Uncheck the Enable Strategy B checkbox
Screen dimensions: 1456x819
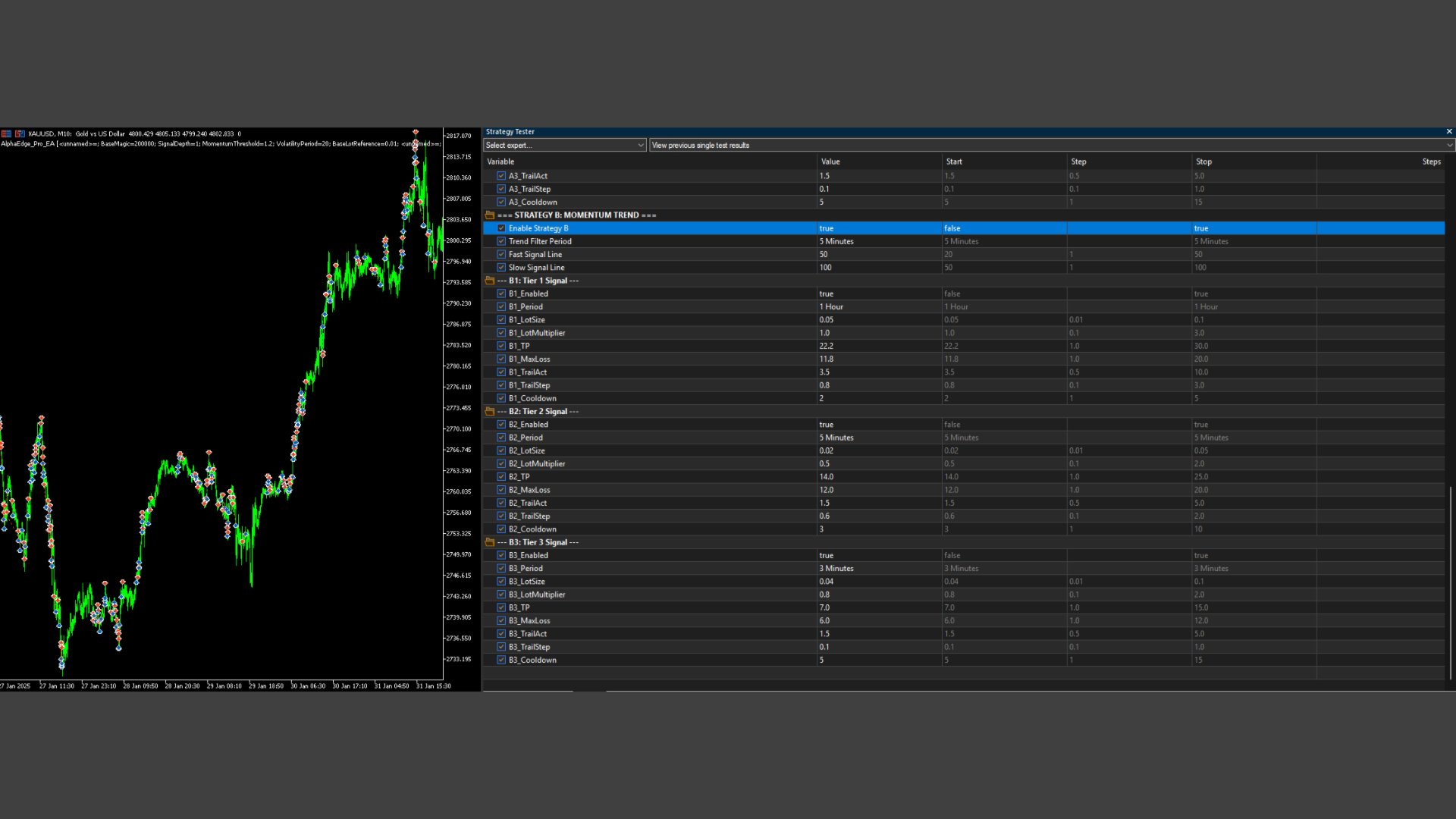pos(501,228)
